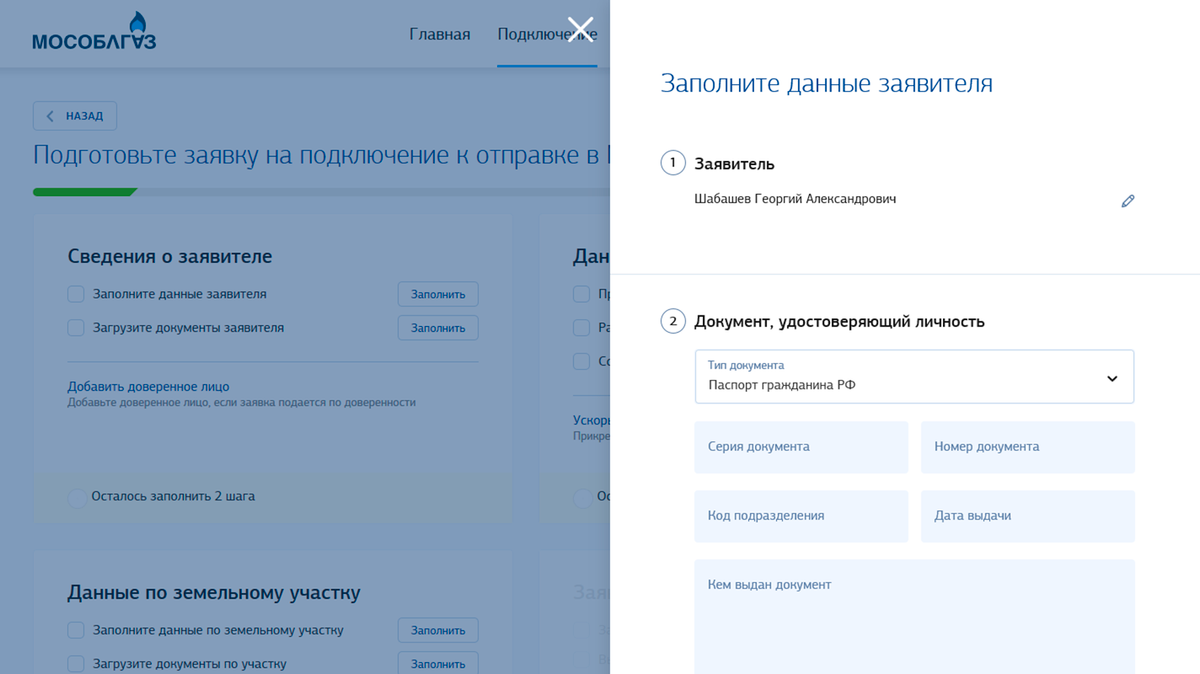The image size is (1200, 674).
Task: Click the green application progress bar
Action: coord(85,192)
